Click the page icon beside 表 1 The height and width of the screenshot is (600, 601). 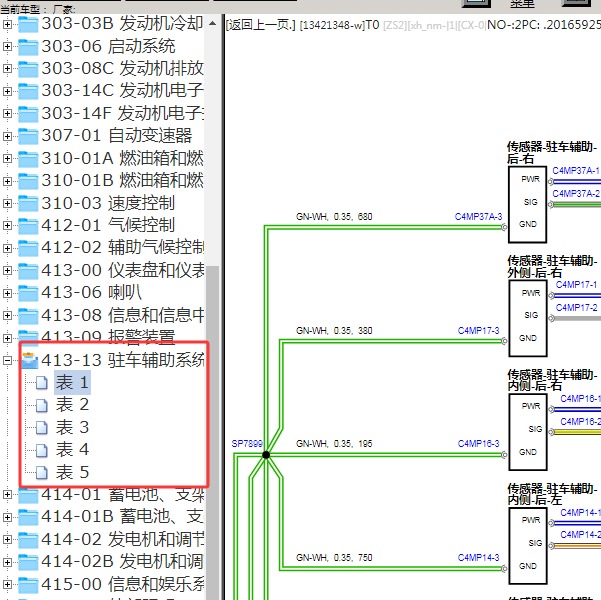point(42,383)
